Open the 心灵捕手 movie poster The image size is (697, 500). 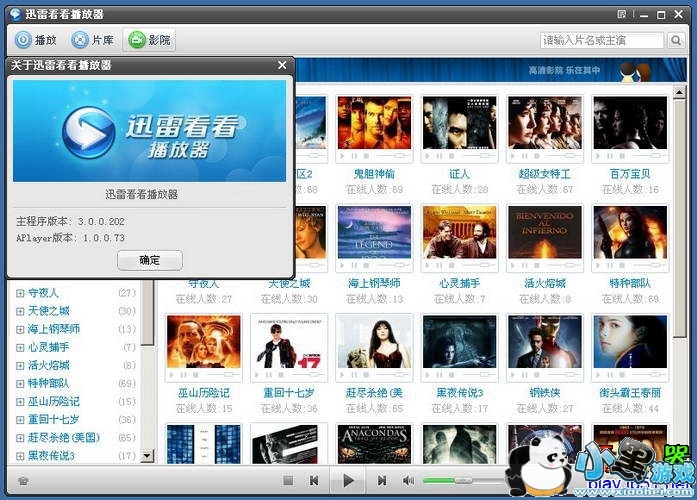tap(459, 232)
